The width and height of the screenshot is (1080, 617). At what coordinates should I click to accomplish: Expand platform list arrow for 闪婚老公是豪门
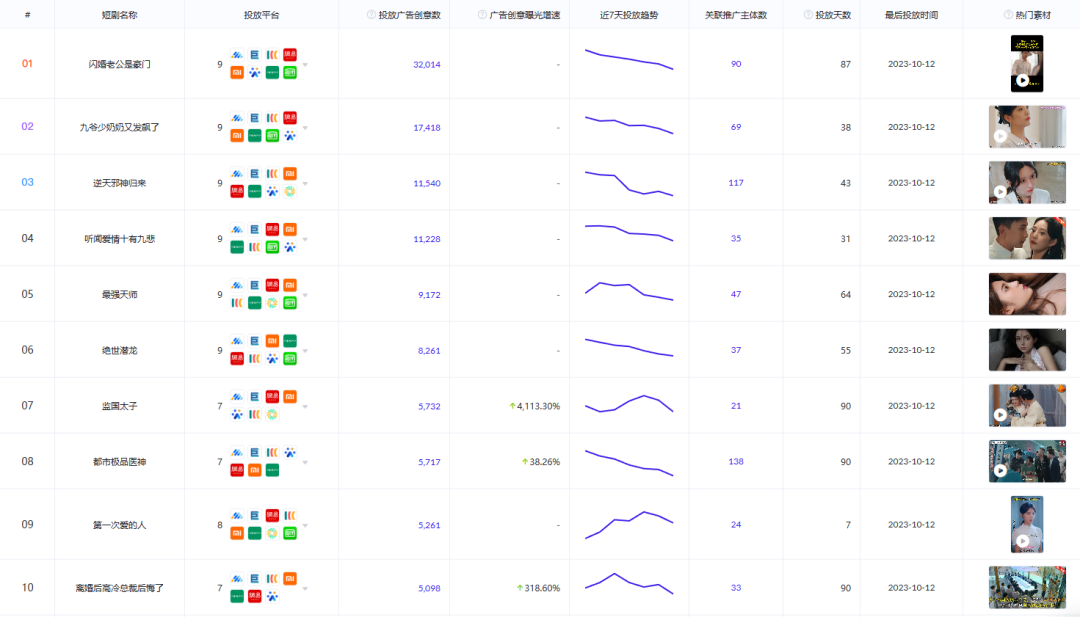click(305, 65)
